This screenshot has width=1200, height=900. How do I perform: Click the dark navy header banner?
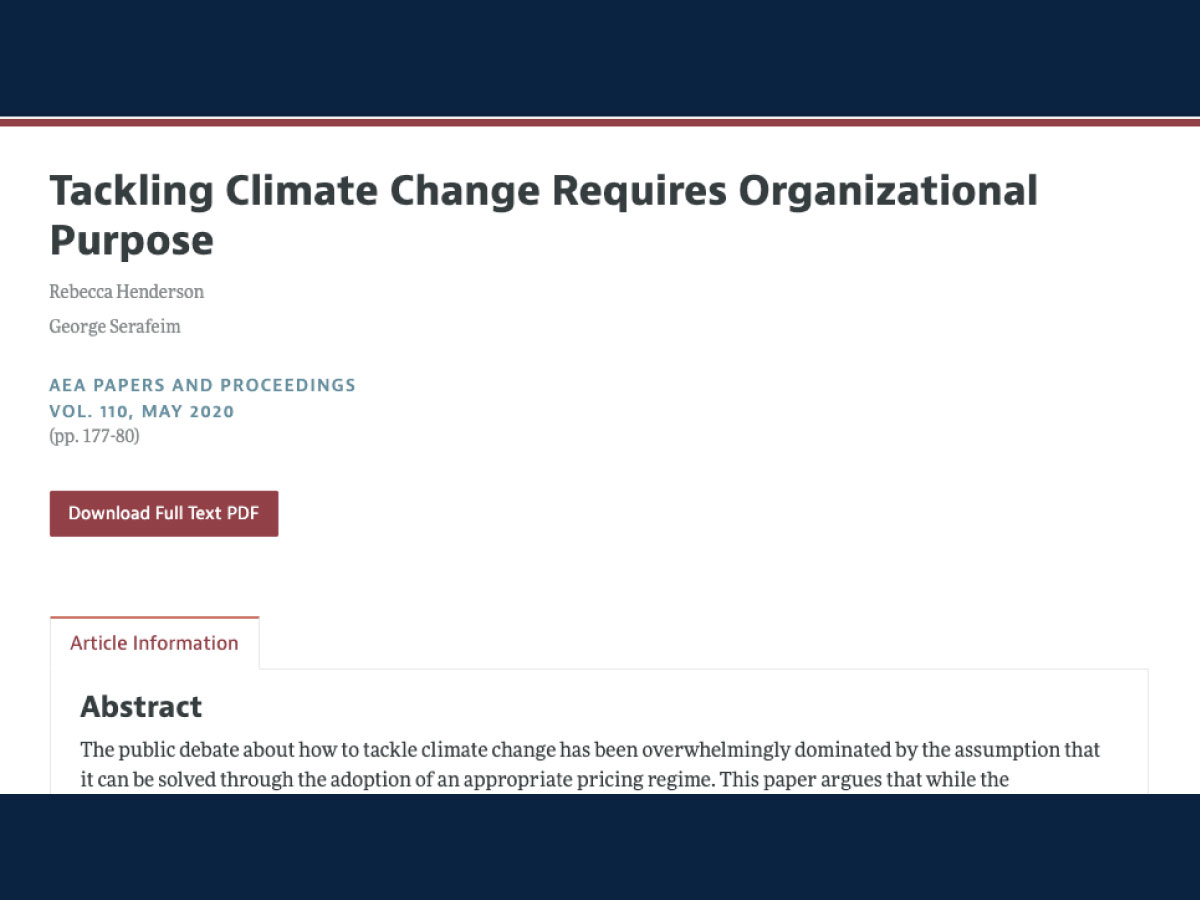[600, 58]
